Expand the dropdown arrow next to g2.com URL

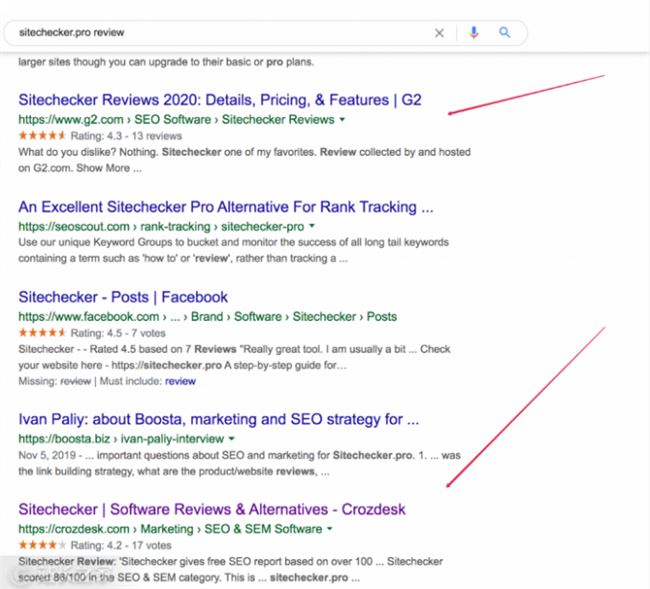click(x=342, y=119)
